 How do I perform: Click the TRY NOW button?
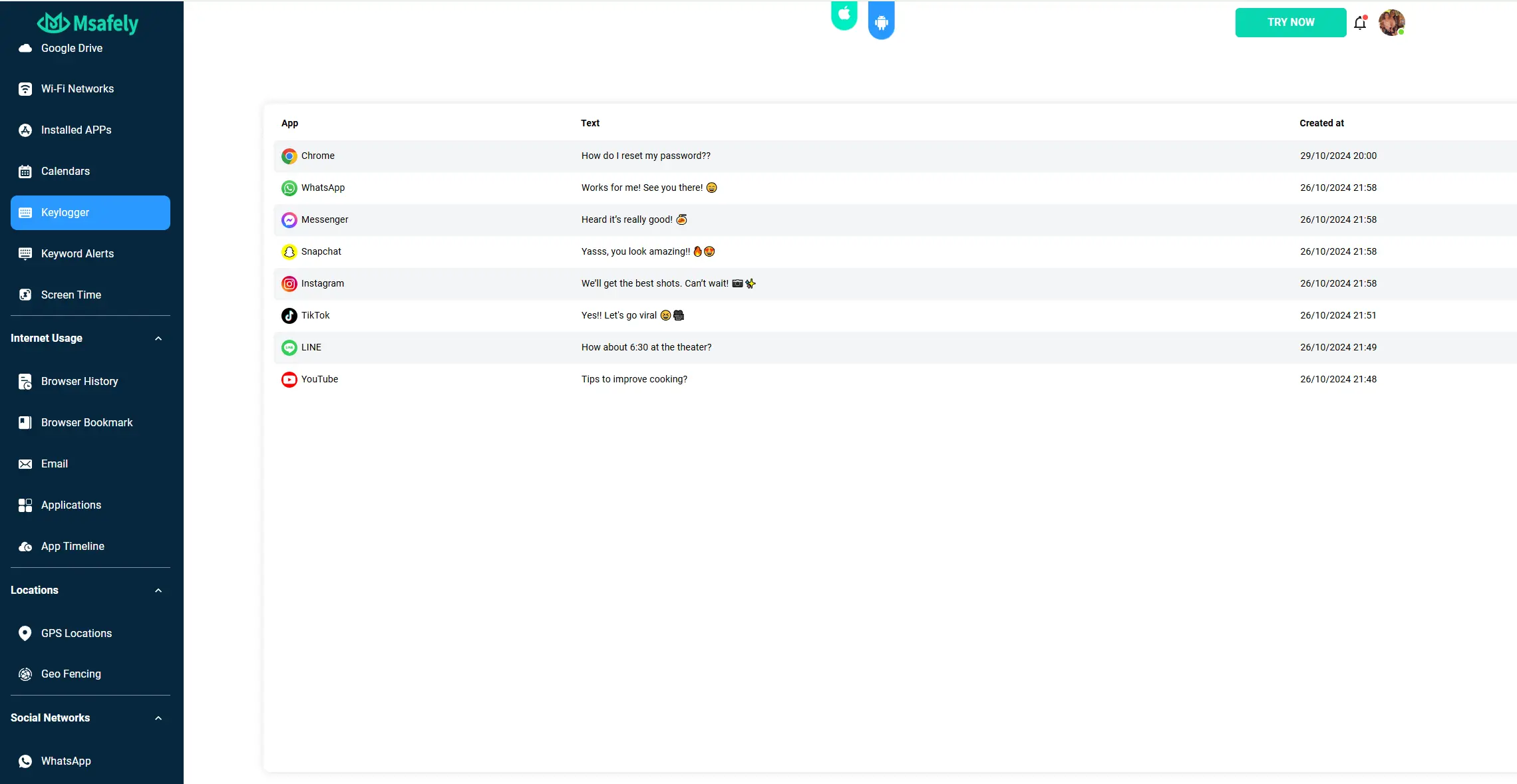(x=1291, y=23)
